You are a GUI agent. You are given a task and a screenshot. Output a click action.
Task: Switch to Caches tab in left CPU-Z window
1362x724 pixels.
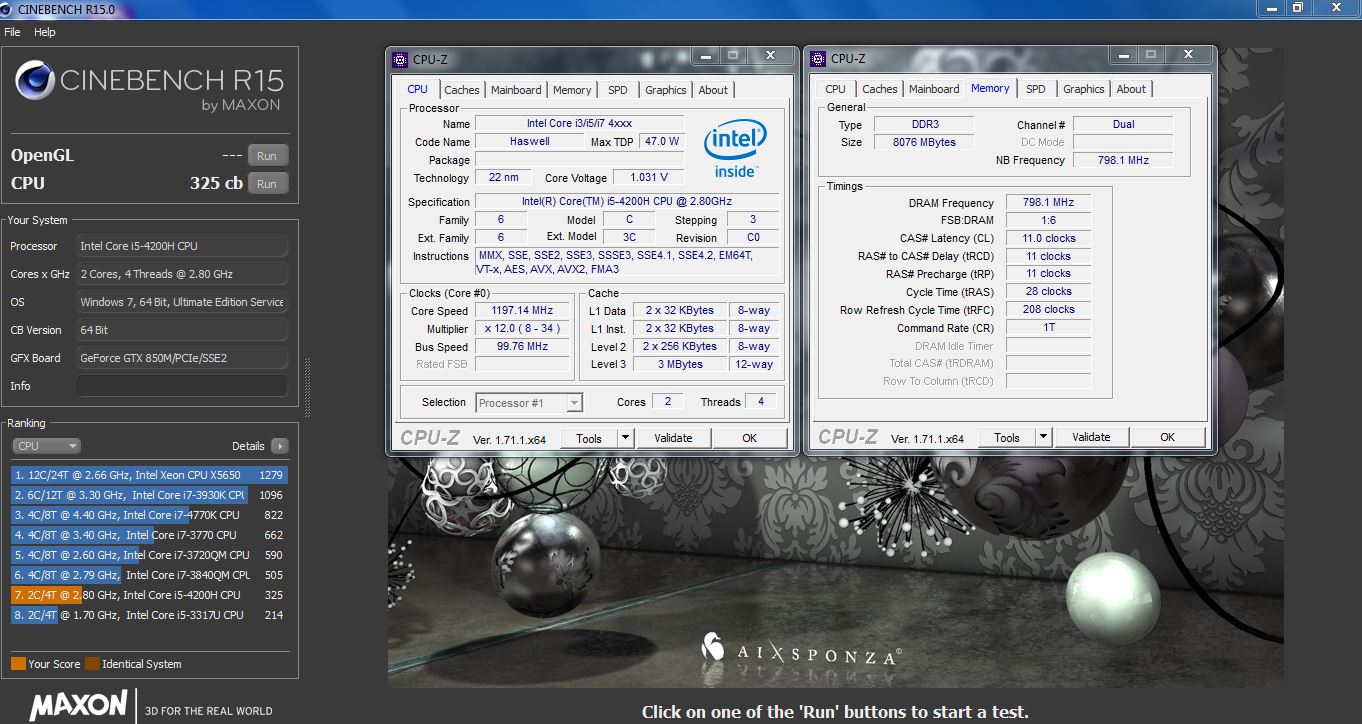click(462, 90)
